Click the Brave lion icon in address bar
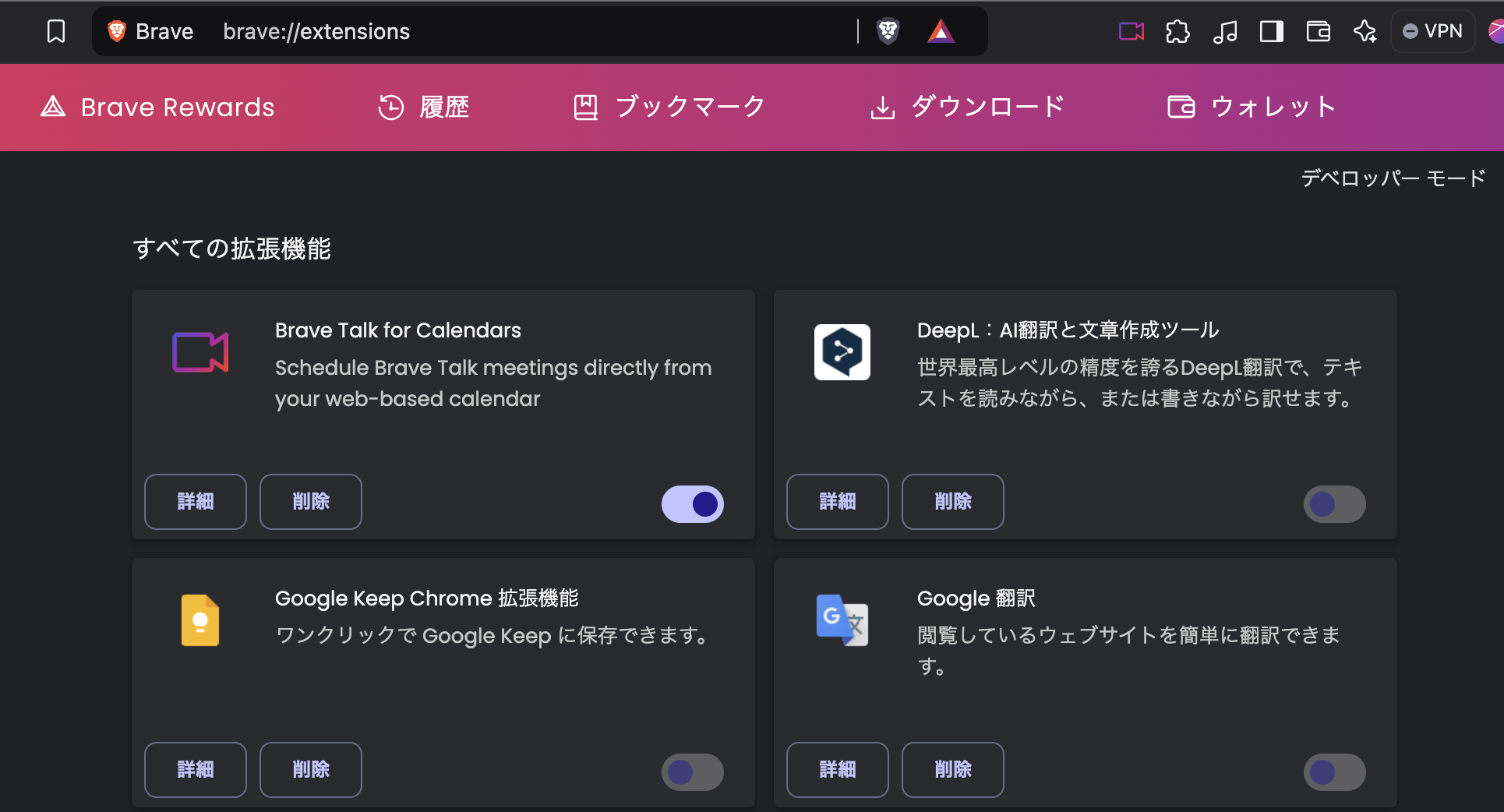This screenshot has height=812, width=1504. coord(117,31)
